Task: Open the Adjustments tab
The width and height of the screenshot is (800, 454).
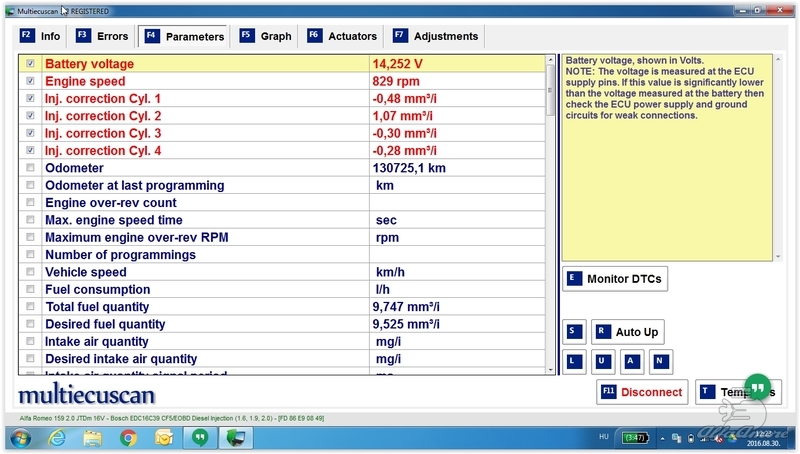Action: tap(436, 36)
